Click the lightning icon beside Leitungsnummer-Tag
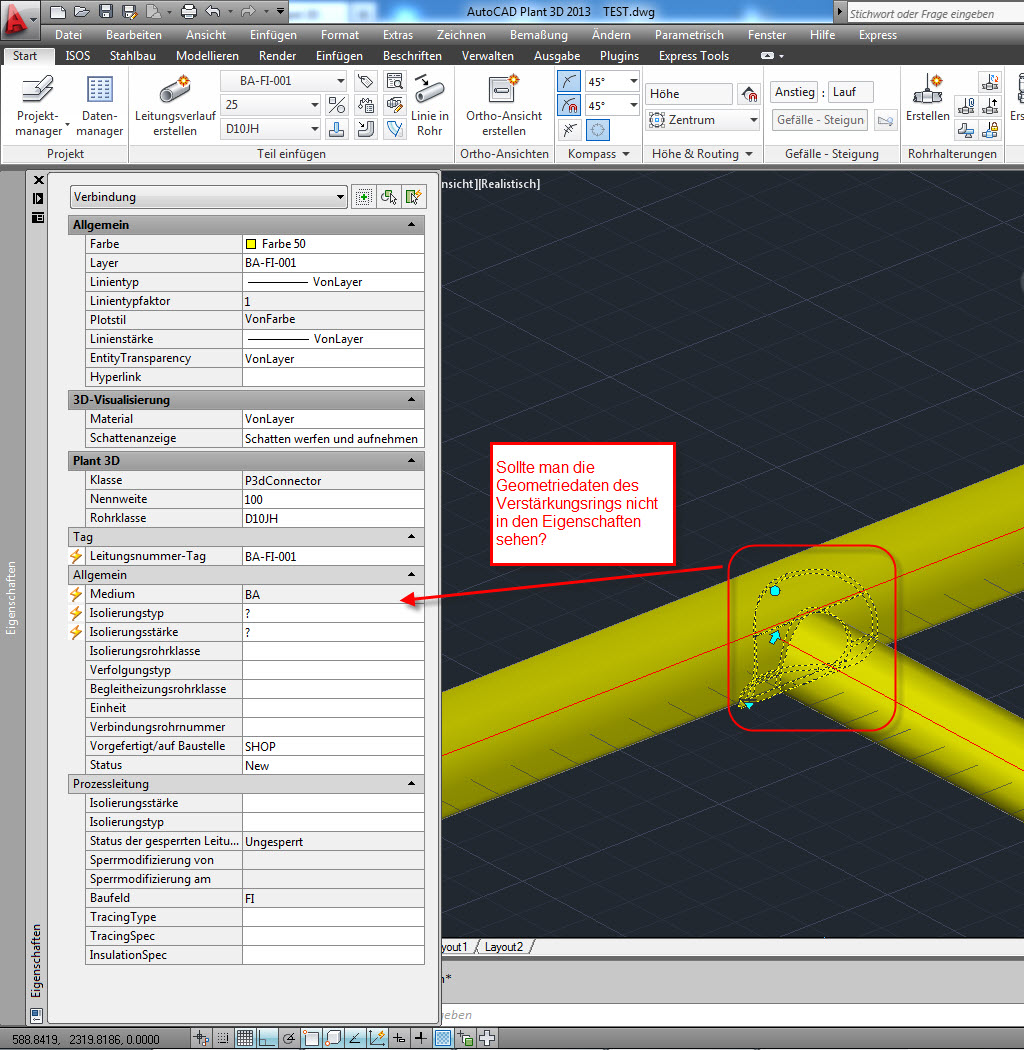The width and height of the screenshot is (1024, 1050). (x=76, y=556)
